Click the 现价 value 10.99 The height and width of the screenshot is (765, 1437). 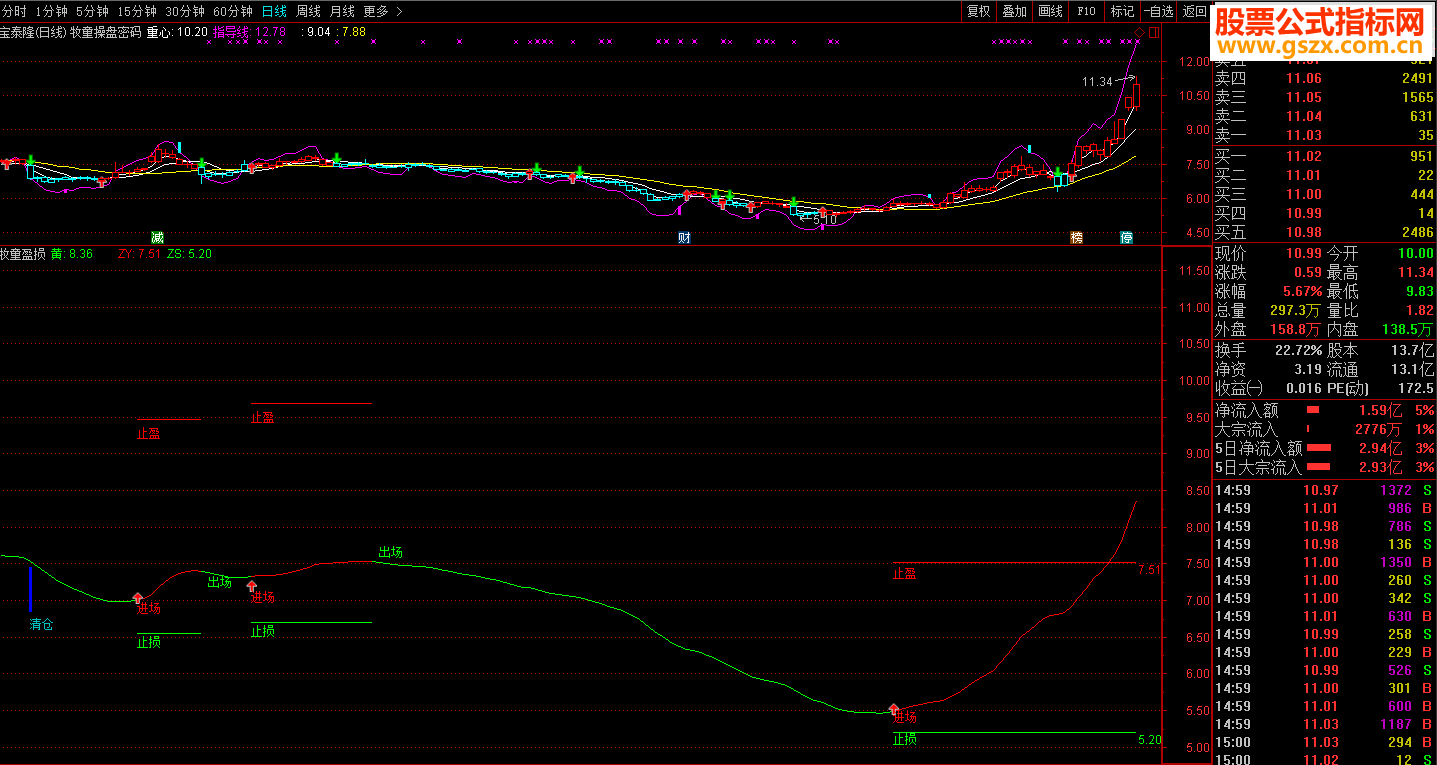(x=1303, y=253)
